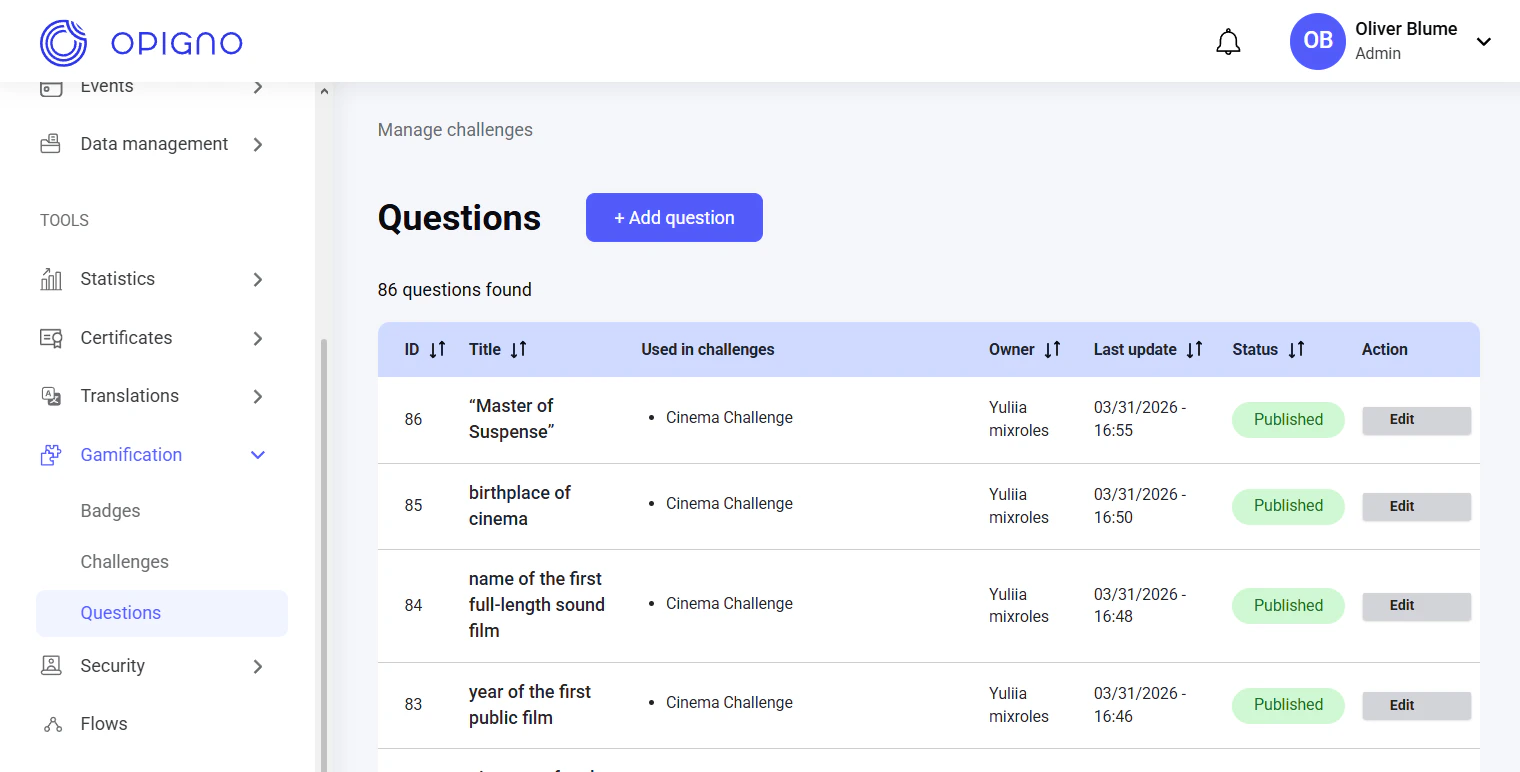The height and width of the screenshot is (772, 1520).
Task: Expand Data management submenu chevron
Action: coord(258,144)
